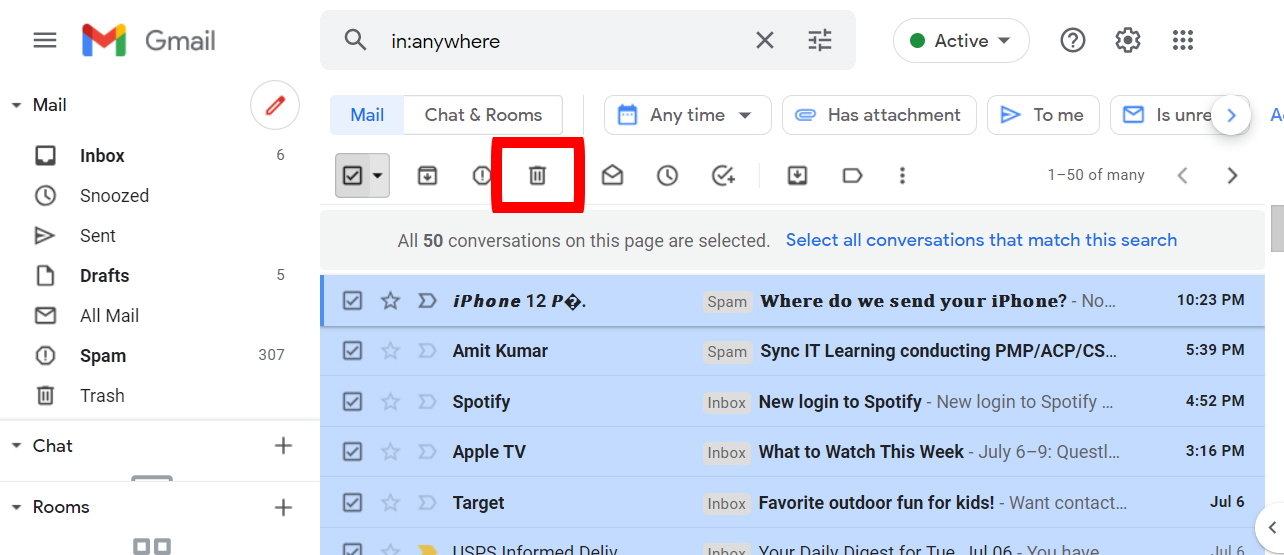1284x555 pixels.
Task: Open the main menu hamburger icon
Action: pos(45,40)
